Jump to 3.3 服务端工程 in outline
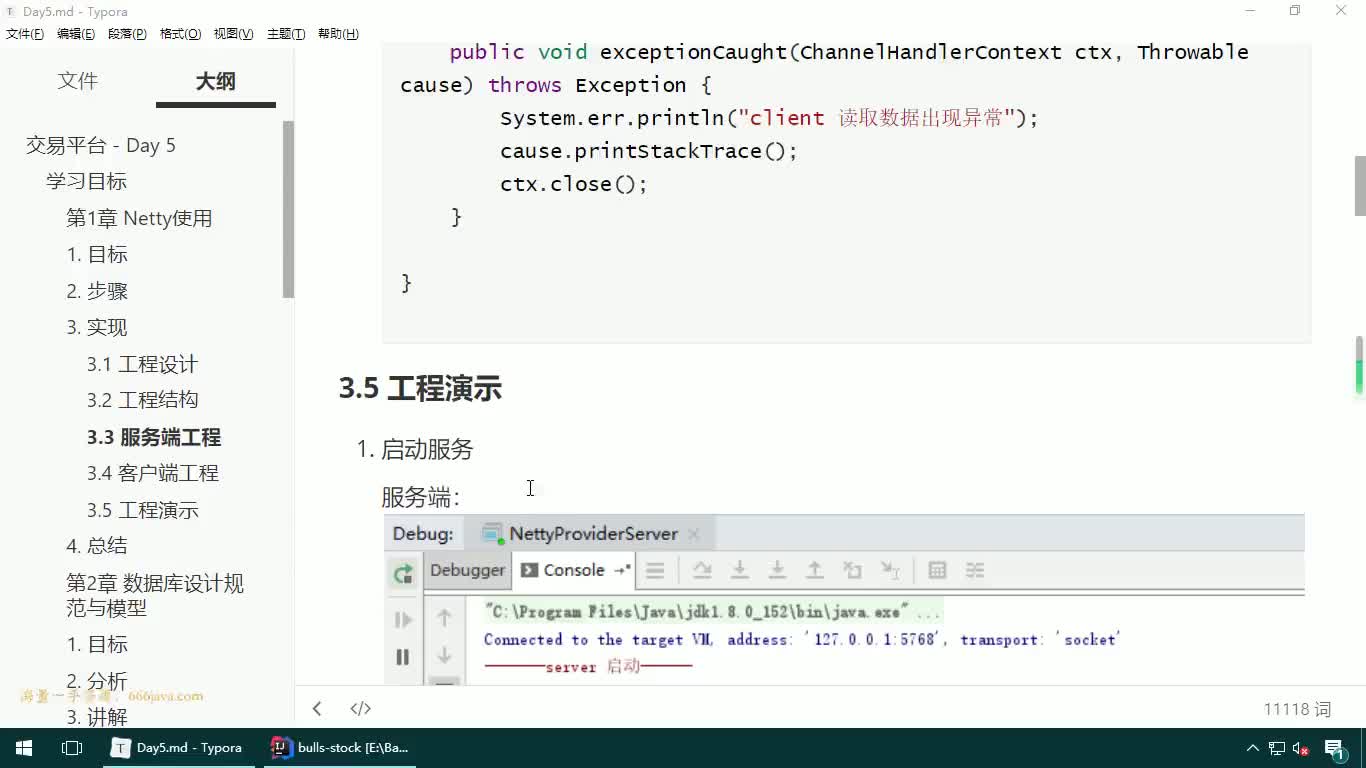Viewport: 1366px width, 768px height. (x=154, y=437)
